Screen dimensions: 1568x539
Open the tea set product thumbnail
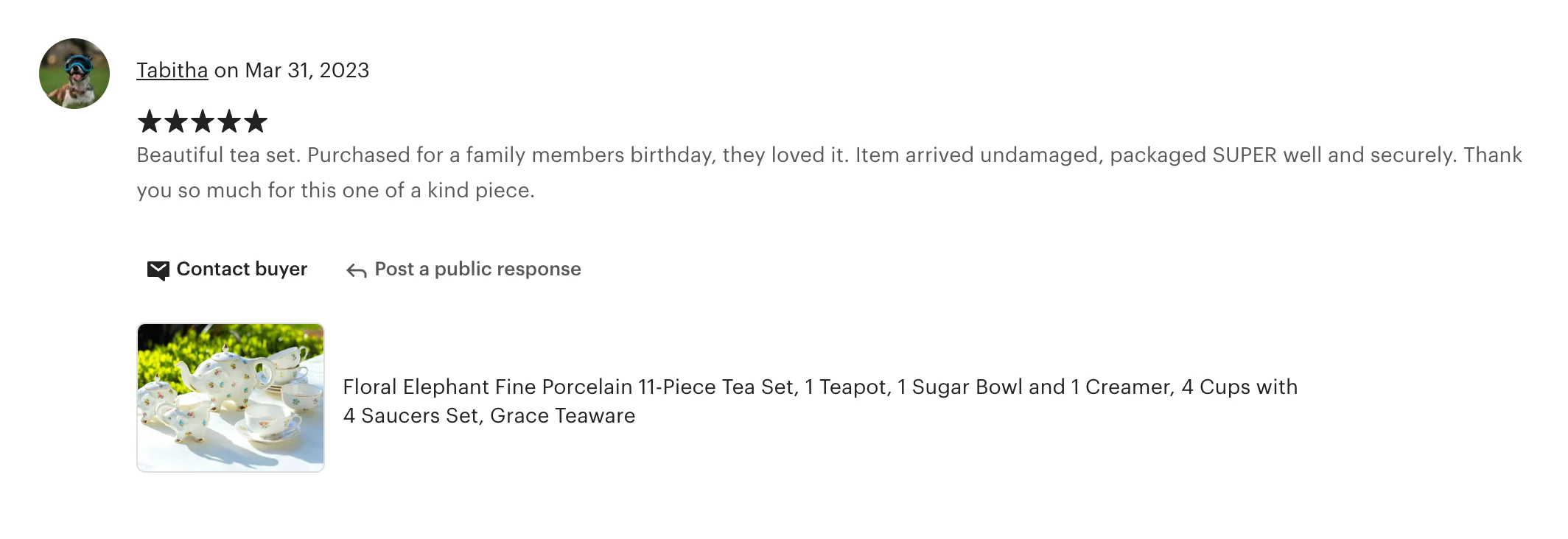(231, 398)
